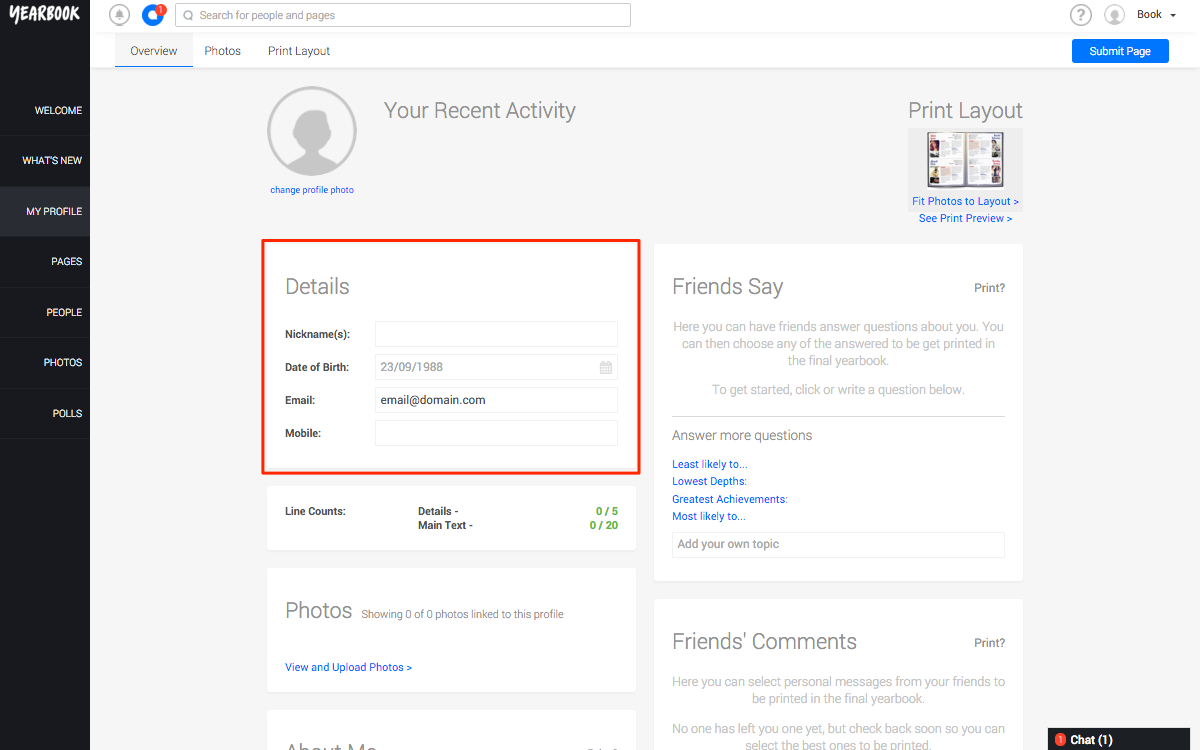Viewport: 1200px width, 750px height.
Task: Open Polls in sidebar
Action: (x=45, y=413)
